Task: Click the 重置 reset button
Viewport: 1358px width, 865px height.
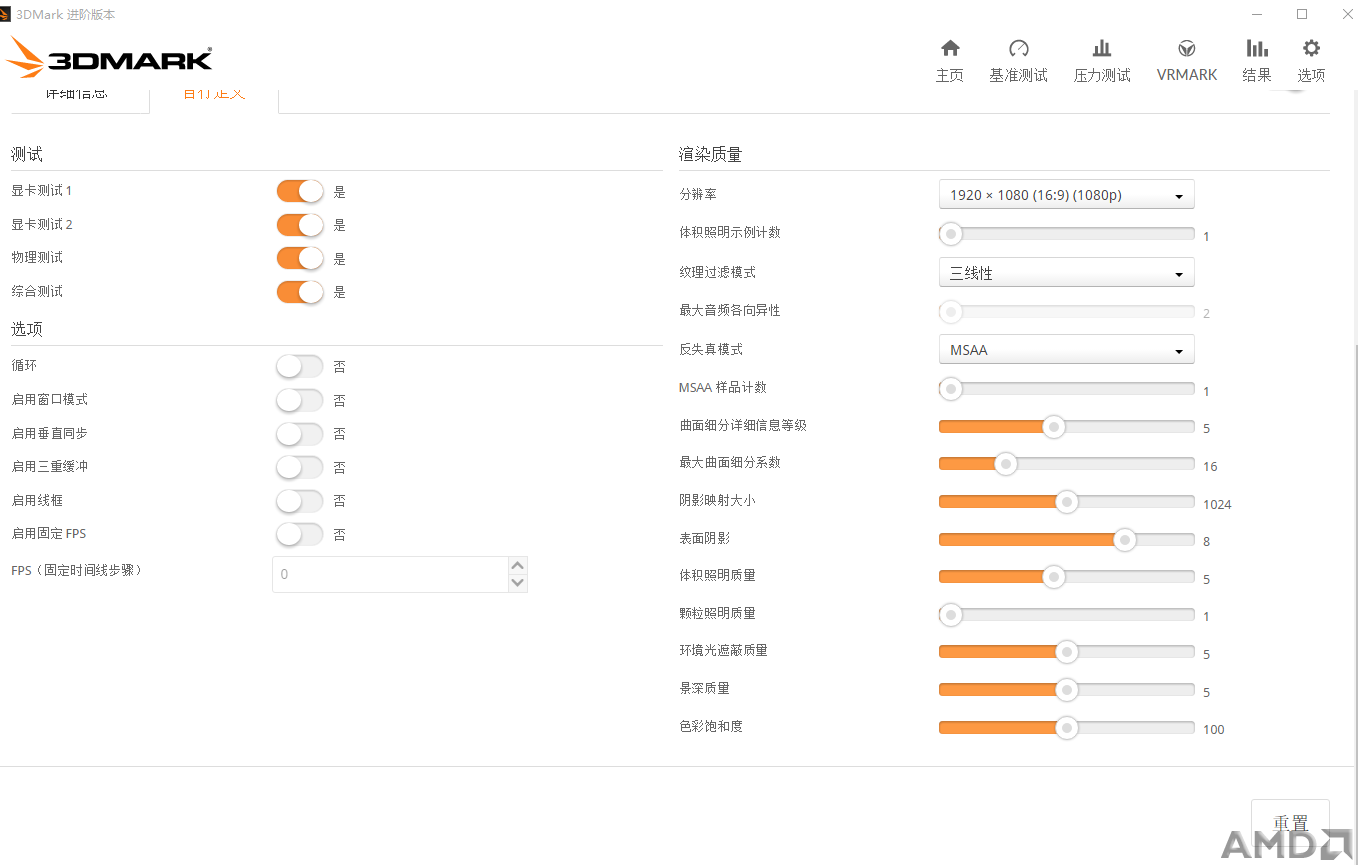Action: tap(1290, 823)
